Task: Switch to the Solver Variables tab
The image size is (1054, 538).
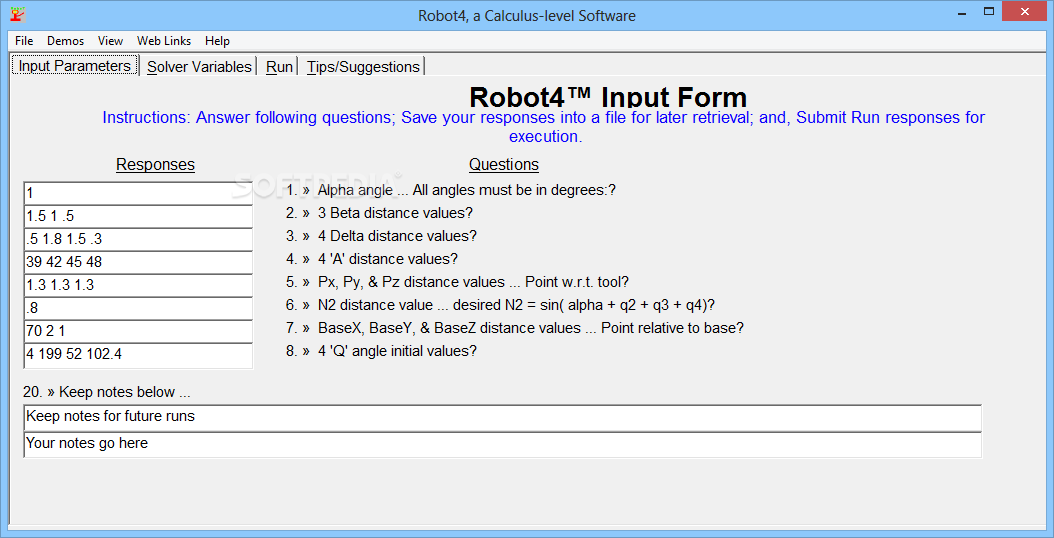Action: pos(199,67)
